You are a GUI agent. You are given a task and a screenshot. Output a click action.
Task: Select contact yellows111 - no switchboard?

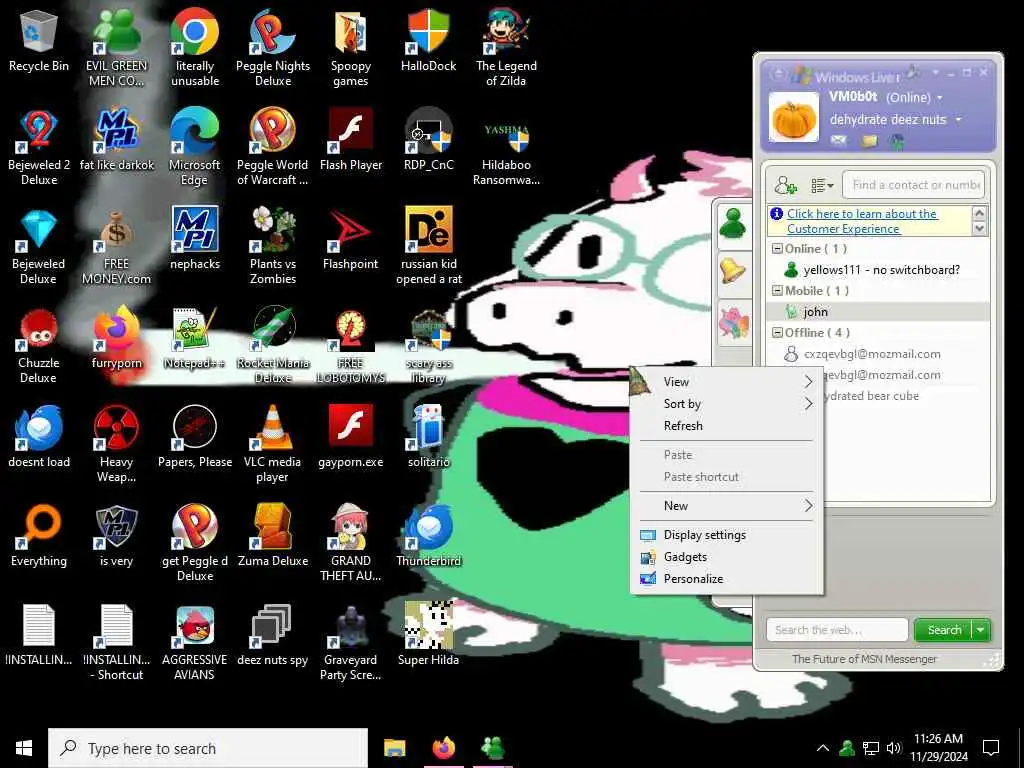[x=878, y=270]
